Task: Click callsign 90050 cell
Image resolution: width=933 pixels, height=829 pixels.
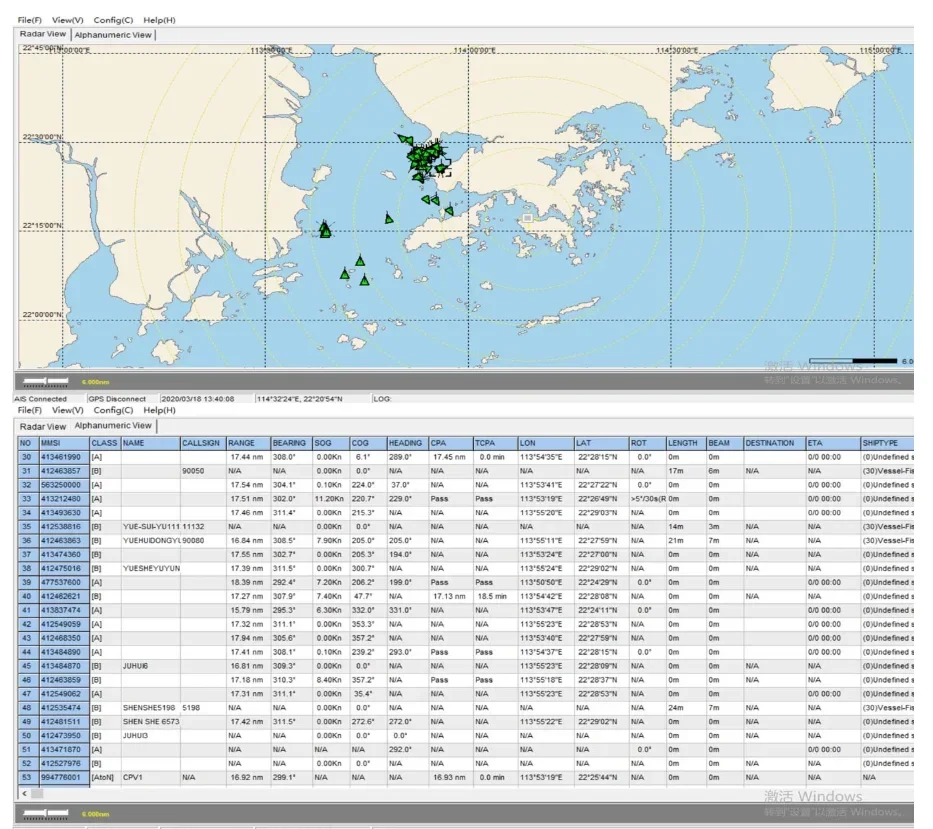Action: [203, 471]
